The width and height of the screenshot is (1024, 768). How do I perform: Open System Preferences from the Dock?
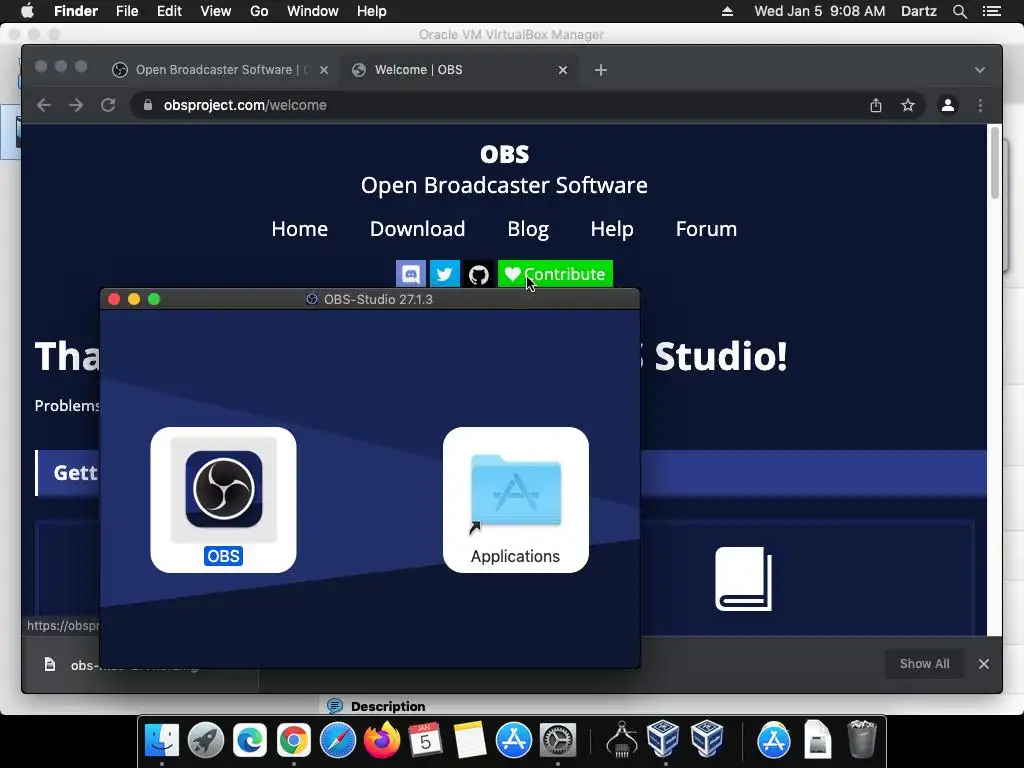pyautogui.click(x=557, y=740)
